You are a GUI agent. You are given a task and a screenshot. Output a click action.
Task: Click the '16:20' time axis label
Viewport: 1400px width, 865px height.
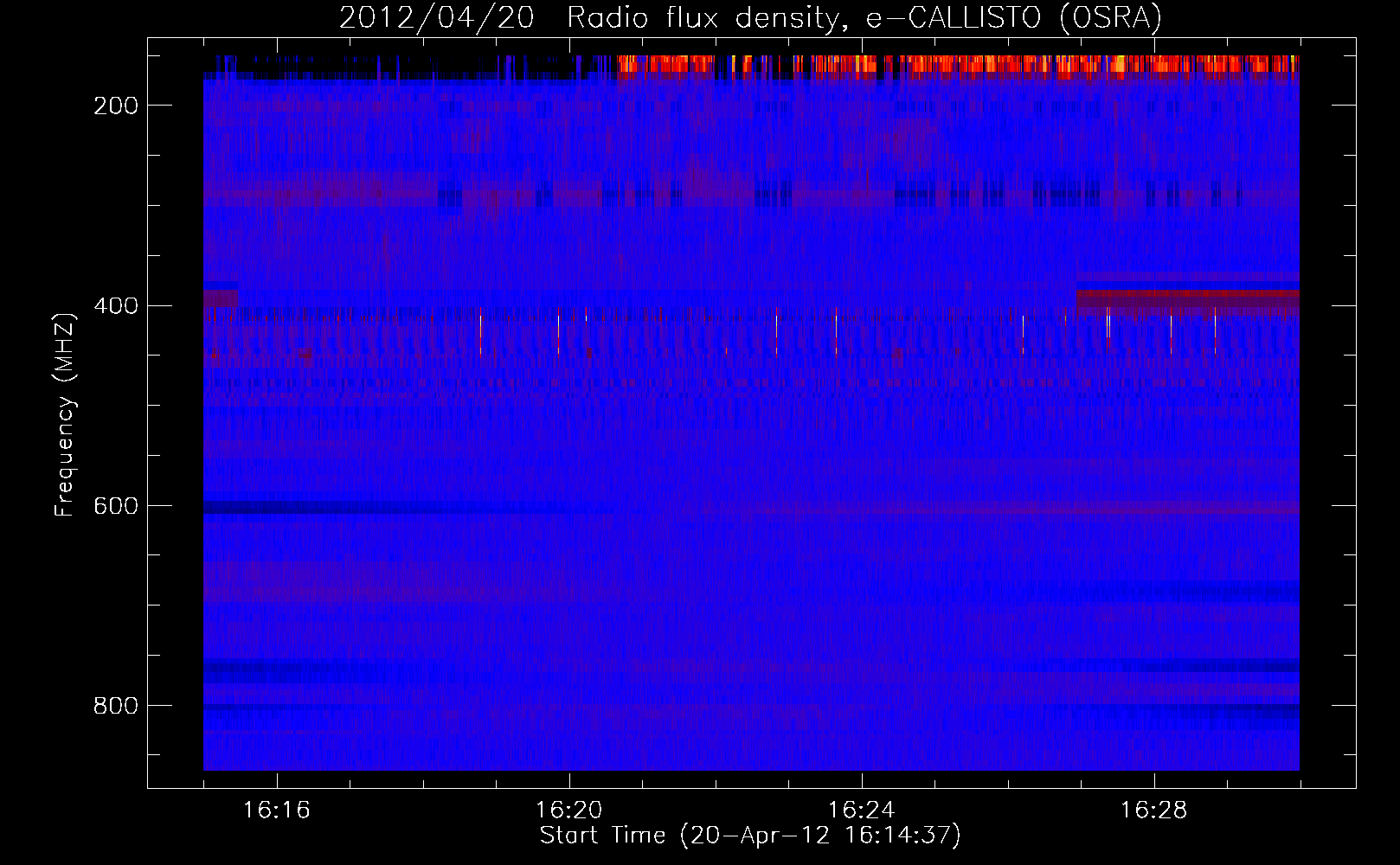(x=568, y=811)
